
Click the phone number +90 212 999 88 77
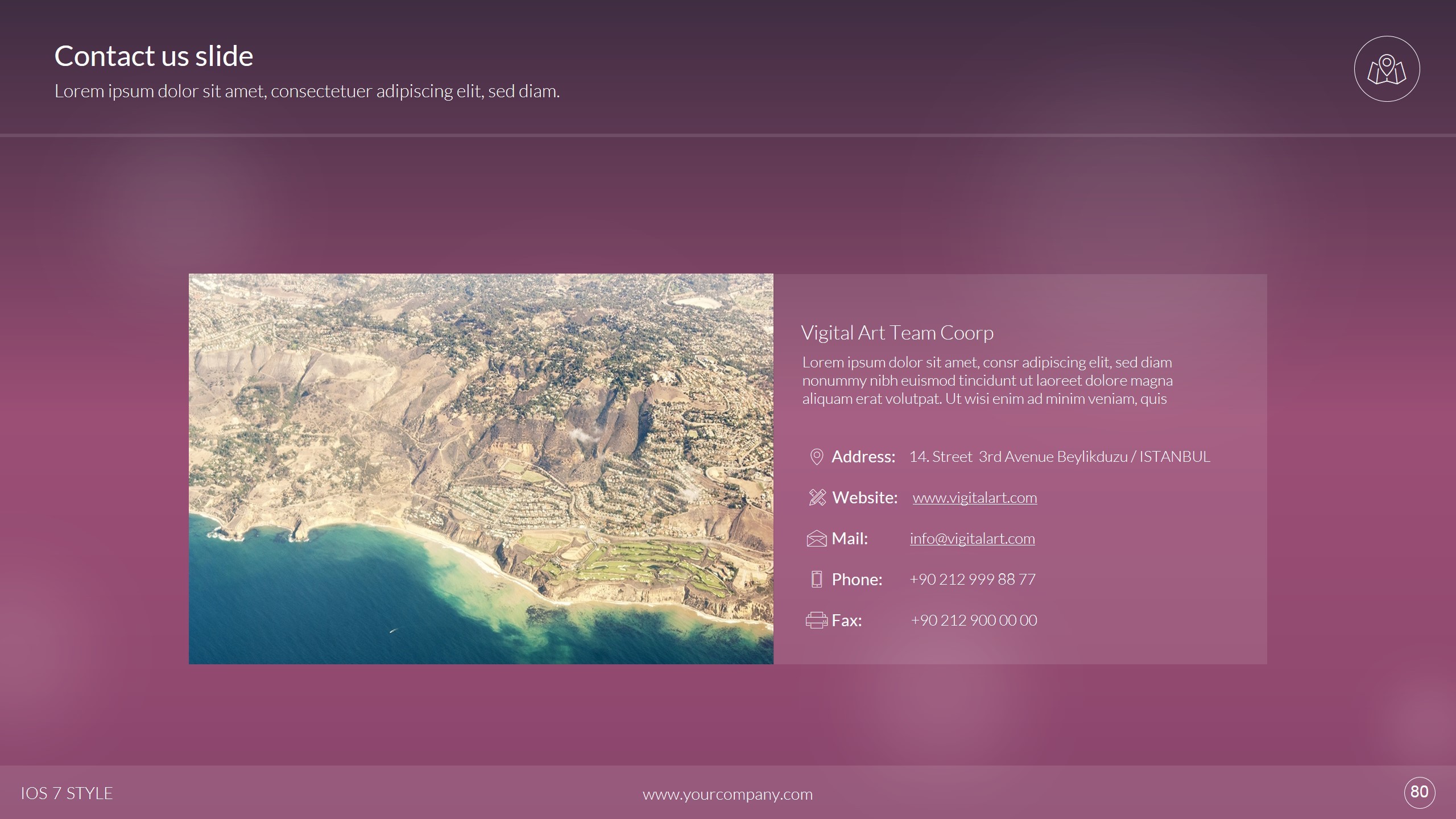coord(972,580)
